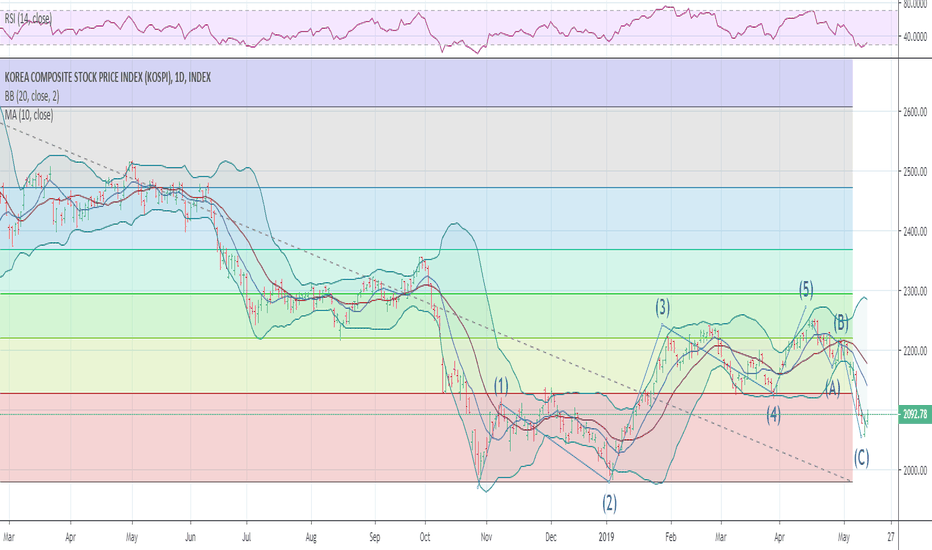Click the Jun date on time axis

190,537
